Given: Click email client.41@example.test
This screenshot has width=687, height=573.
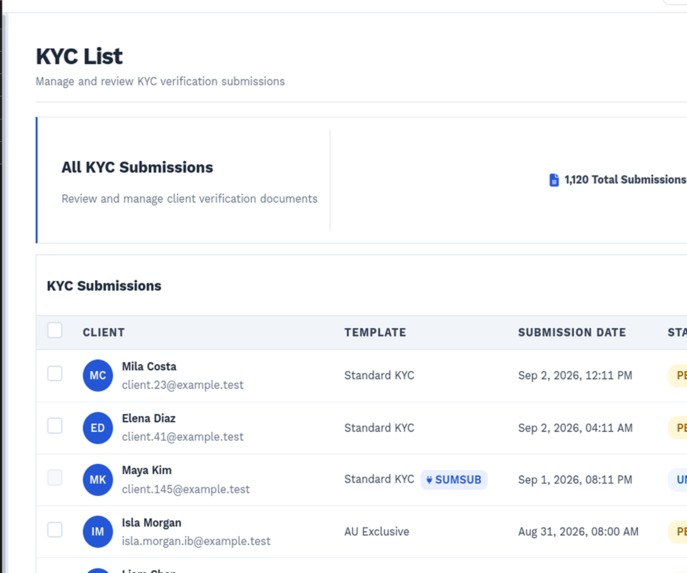Looking at the screenshot, I should tap(183, 437).
